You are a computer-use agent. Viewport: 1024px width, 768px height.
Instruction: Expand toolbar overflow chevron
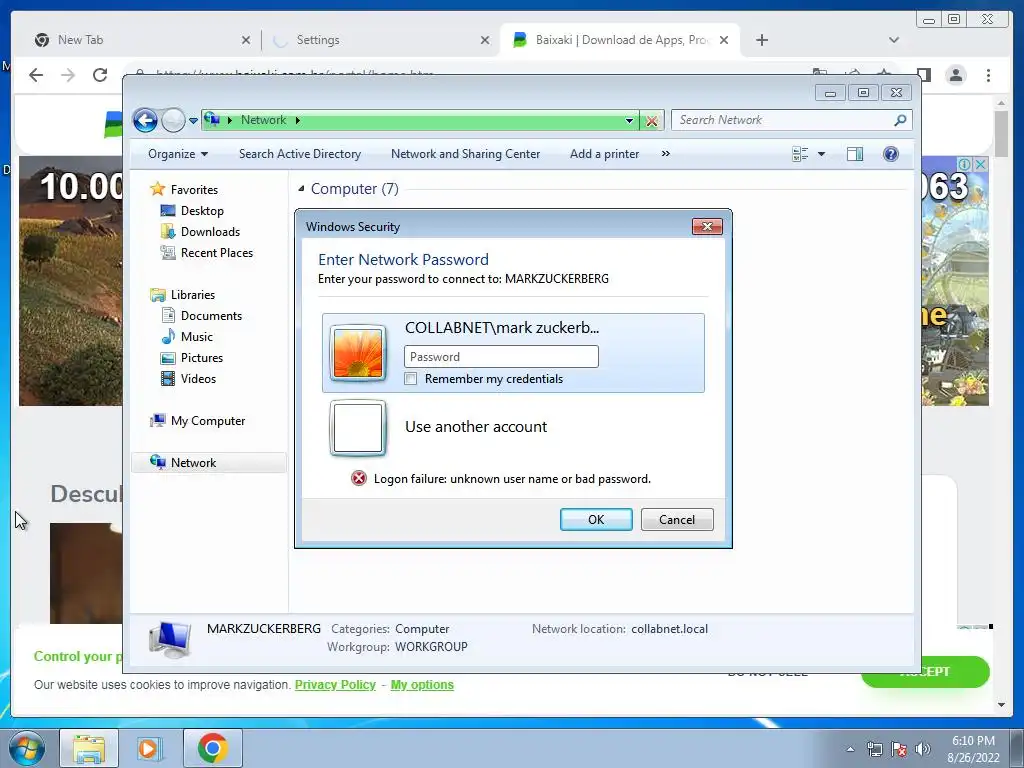665,154
